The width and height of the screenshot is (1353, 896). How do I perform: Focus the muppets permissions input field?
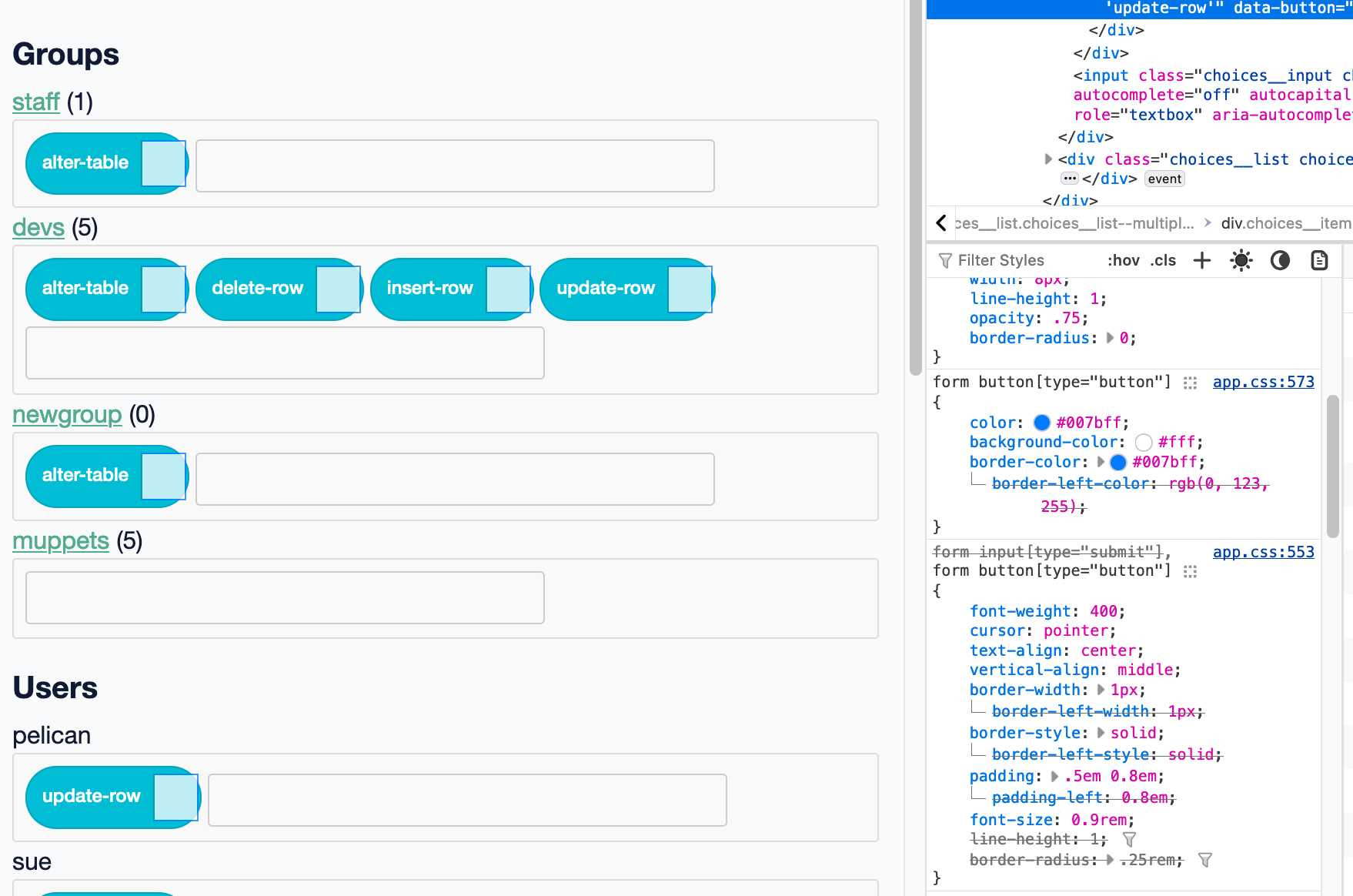[x=285, y=597]
